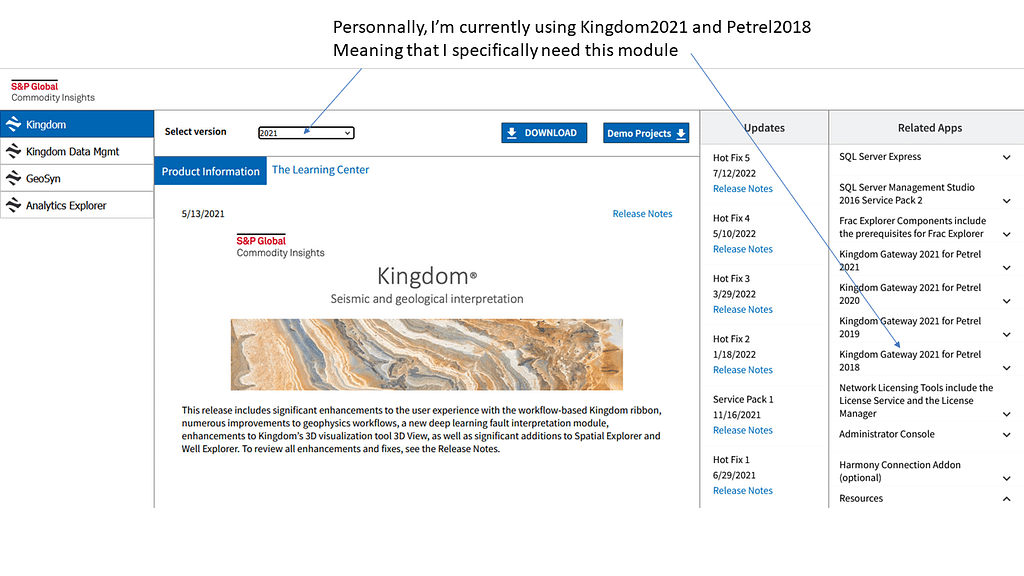Open Service Pack 1 Release Notes
Viewport: 1024px width, 576px height.
coord(742,430)
